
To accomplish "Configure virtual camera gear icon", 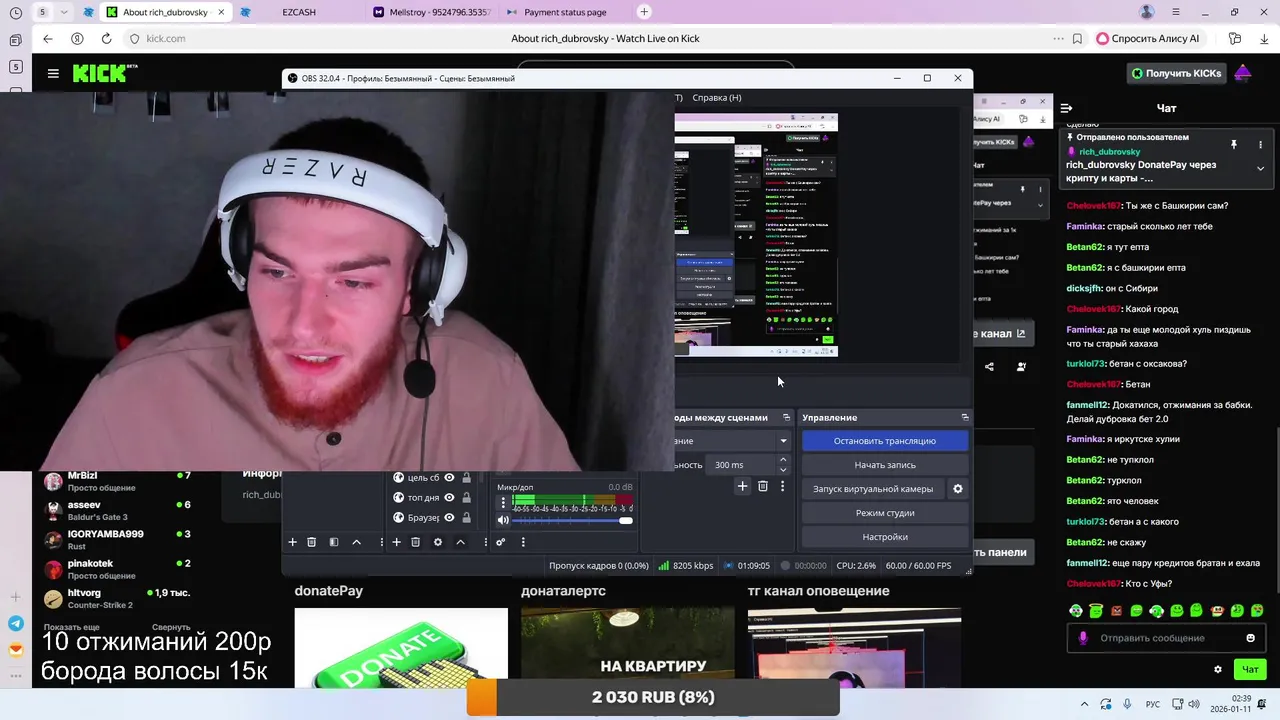I will click(957, 489).
